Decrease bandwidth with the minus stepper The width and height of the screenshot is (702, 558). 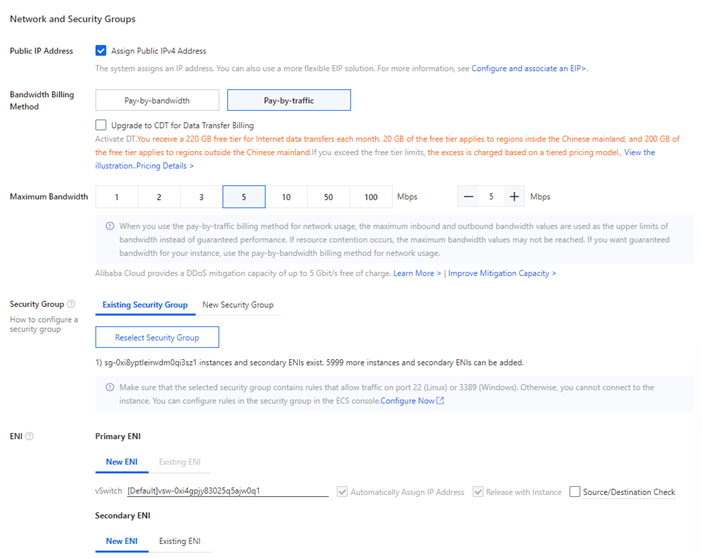(468, 197)
